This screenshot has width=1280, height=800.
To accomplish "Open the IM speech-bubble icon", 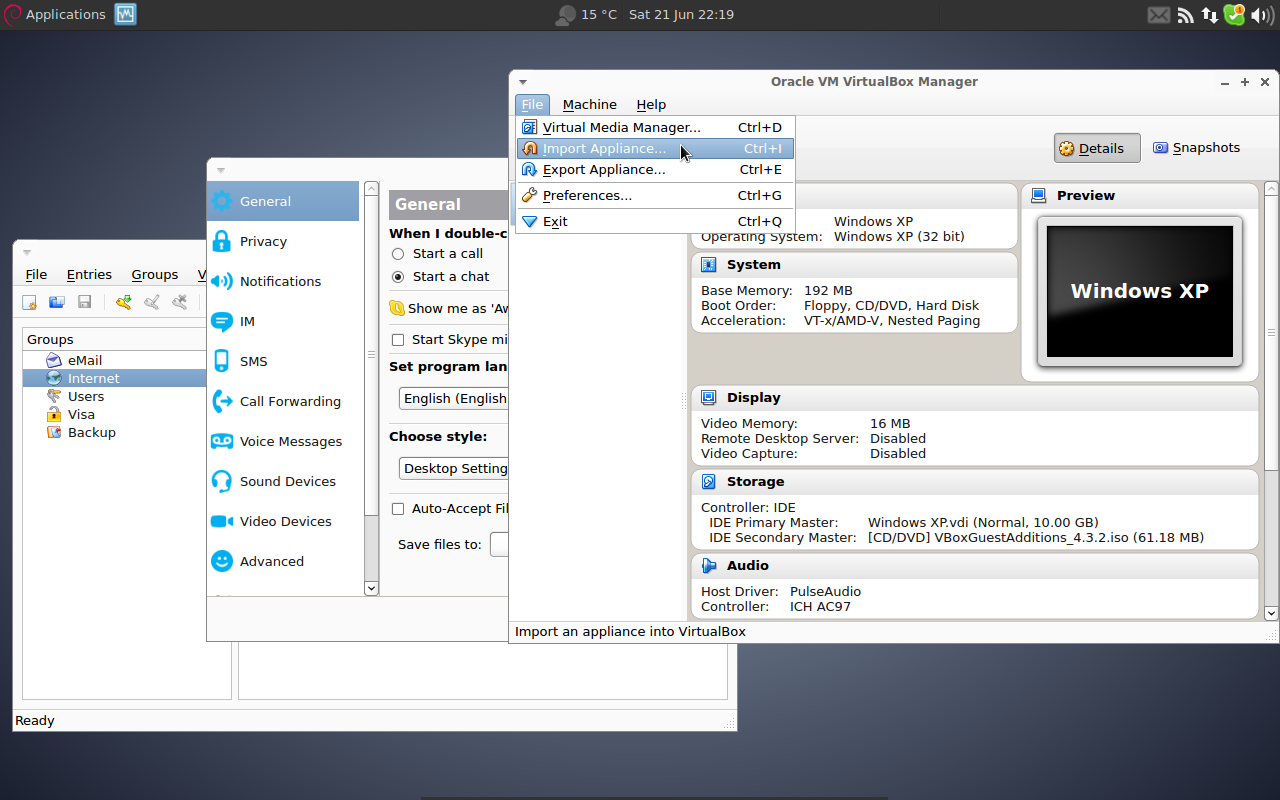I will 222,321.
